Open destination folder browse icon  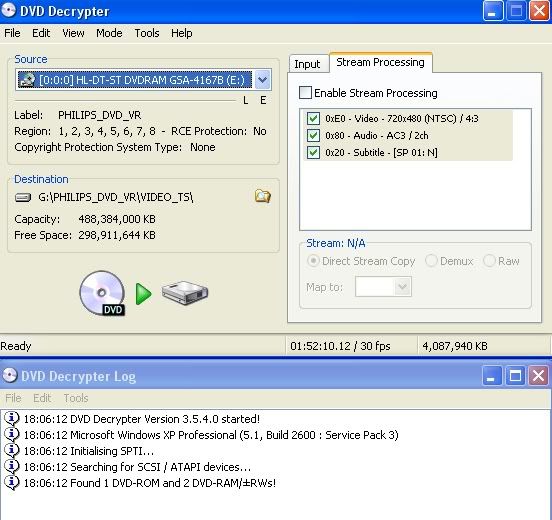pyautogui.click(x=263, y=196)
